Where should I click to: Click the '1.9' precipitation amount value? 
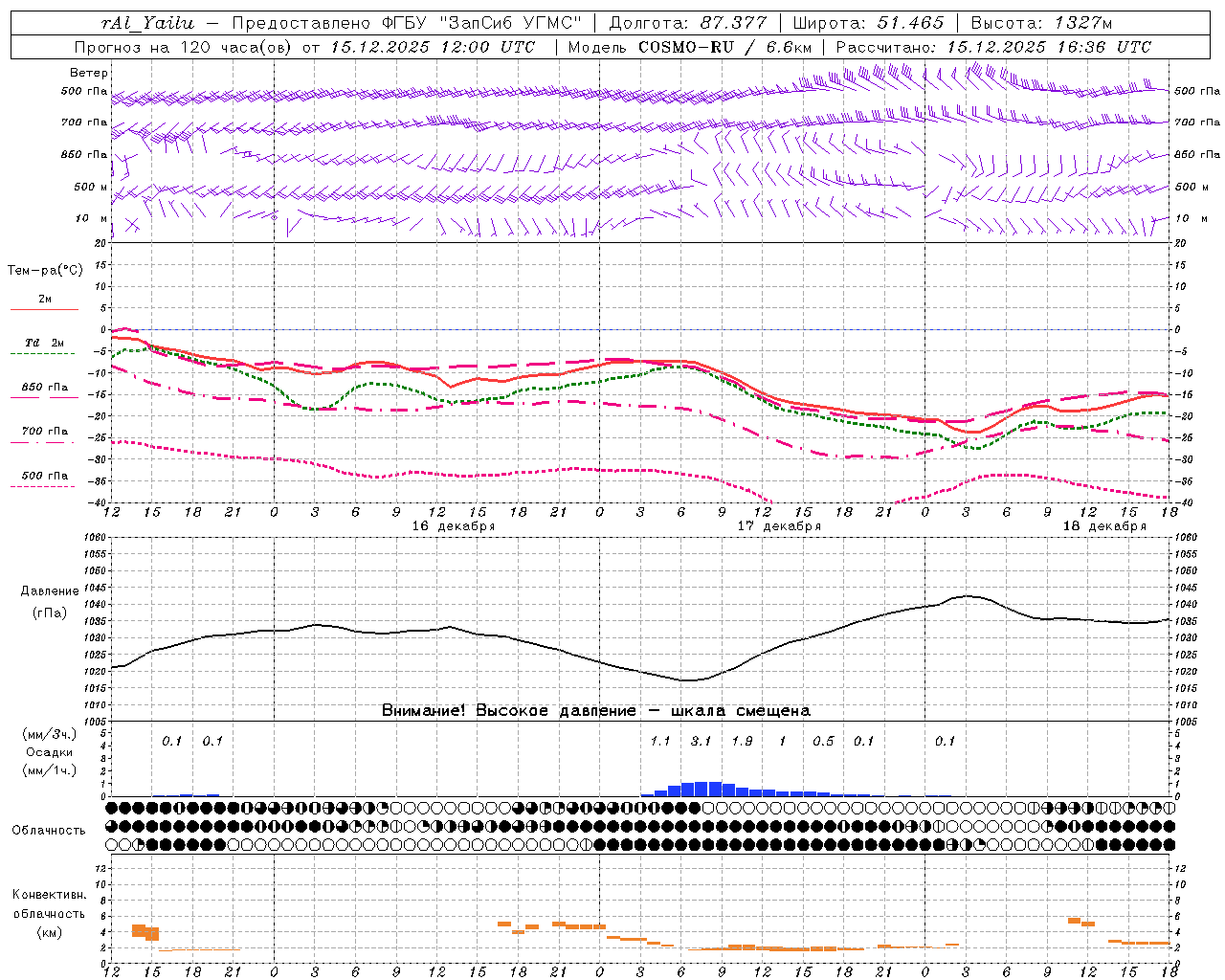click(x=742, y=741)
